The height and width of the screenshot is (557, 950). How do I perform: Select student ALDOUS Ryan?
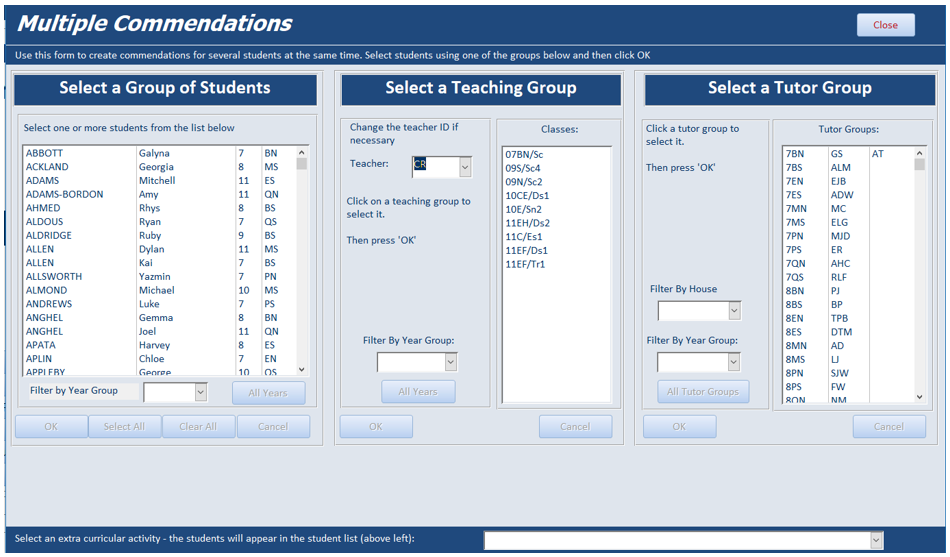[159, 222]
